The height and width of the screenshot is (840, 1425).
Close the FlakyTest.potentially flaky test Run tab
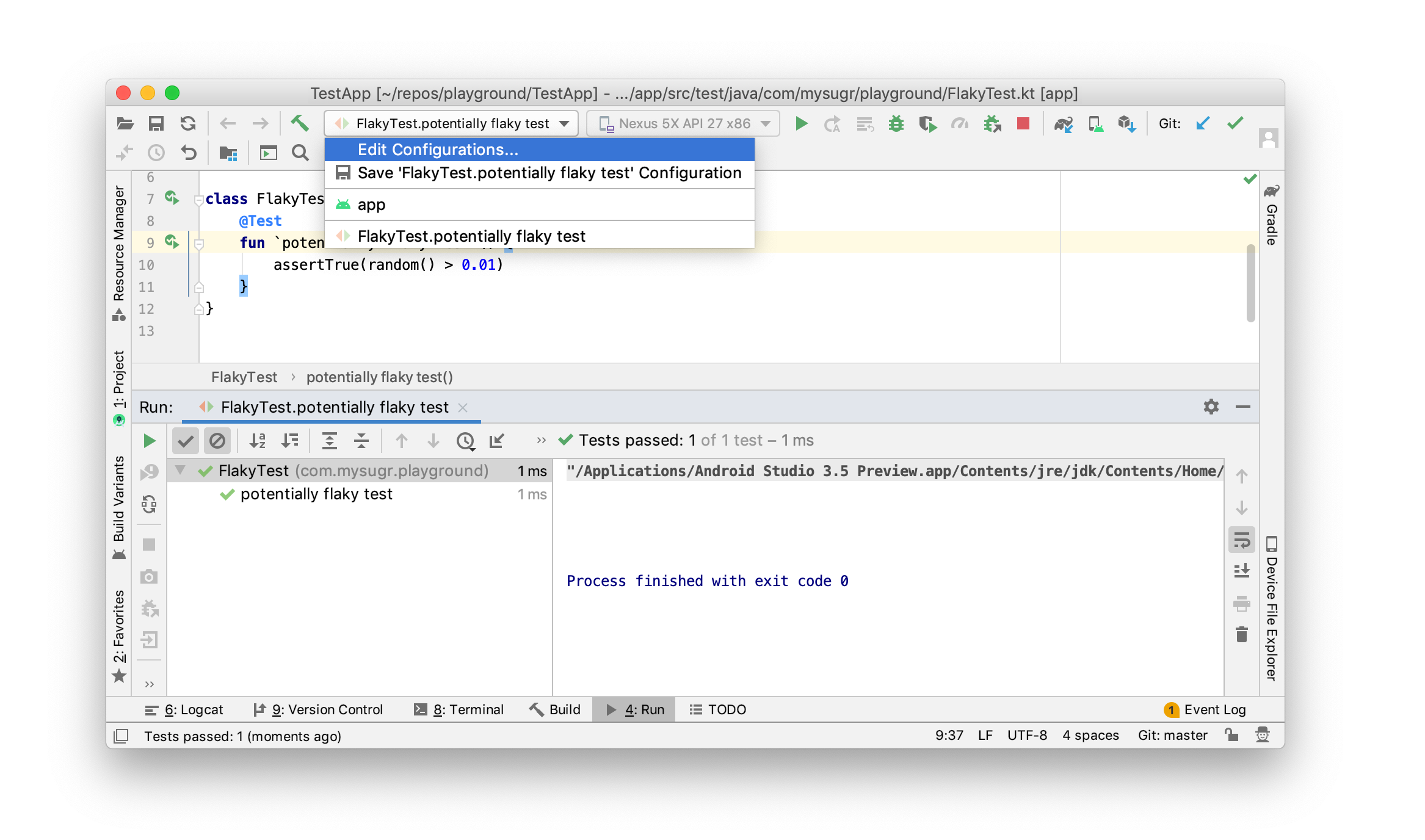462,407
